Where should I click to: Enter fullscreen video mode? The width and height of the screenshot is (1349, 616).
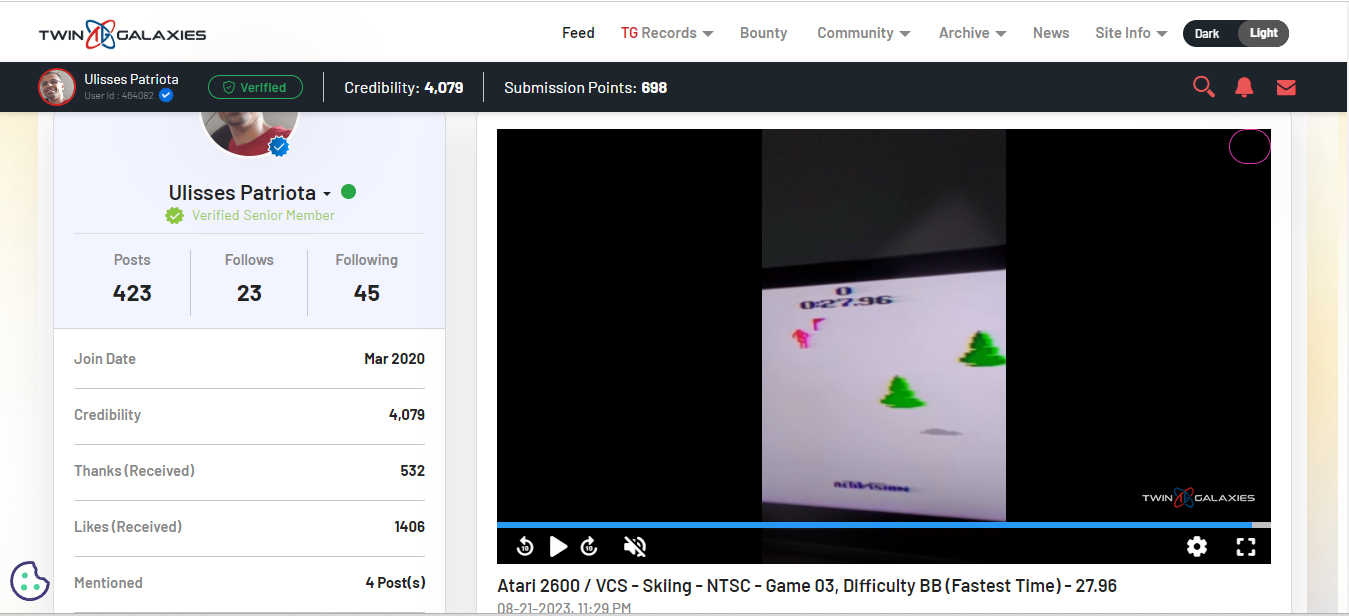[1246, 546]
